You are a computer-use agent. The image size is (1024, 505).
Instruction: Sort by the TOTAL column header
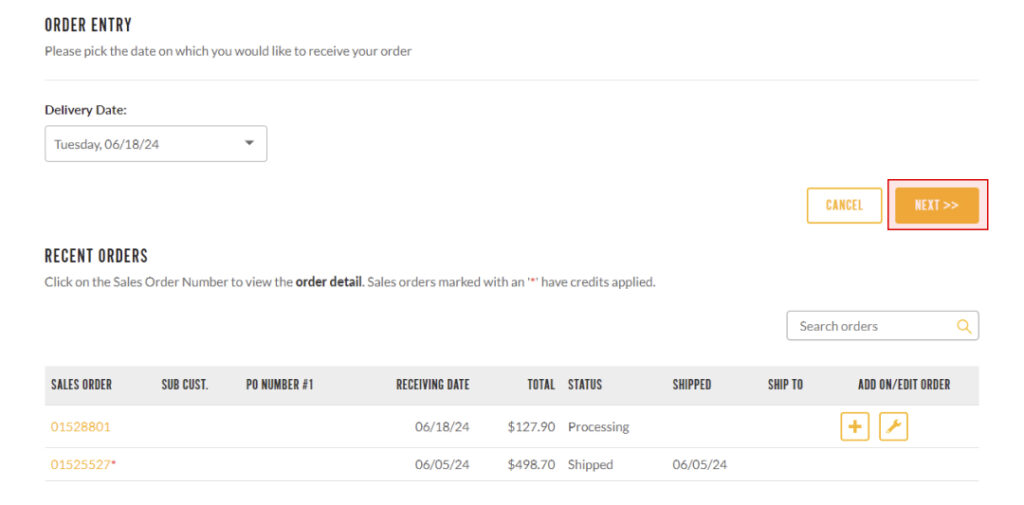click(x=541, y=385)
